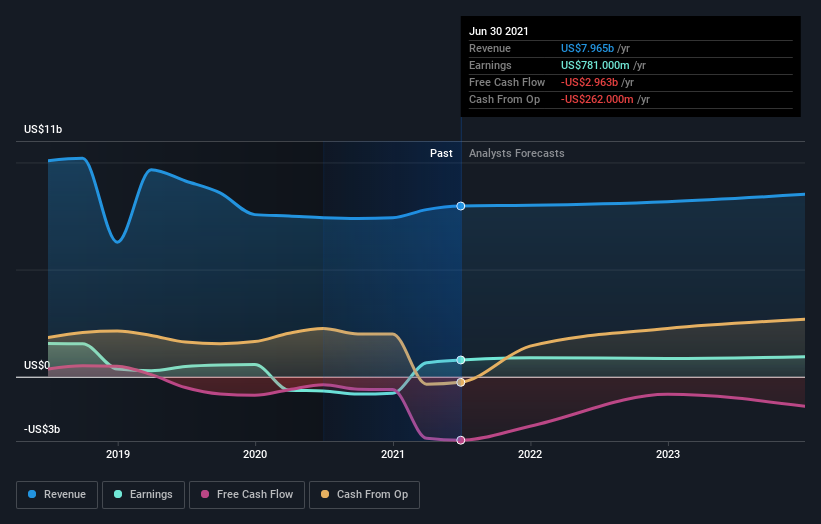Click the US$781.000m earnings value

(x=595, y=65)
